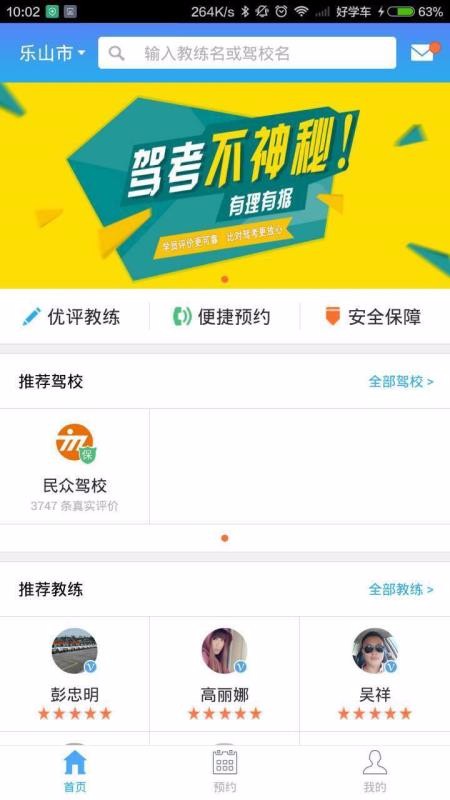Expand the 乐山市 city dropdown
Image resolution: width=450 pixels, height=800 pixels.
pyautogui.click(x=52, y=53)
